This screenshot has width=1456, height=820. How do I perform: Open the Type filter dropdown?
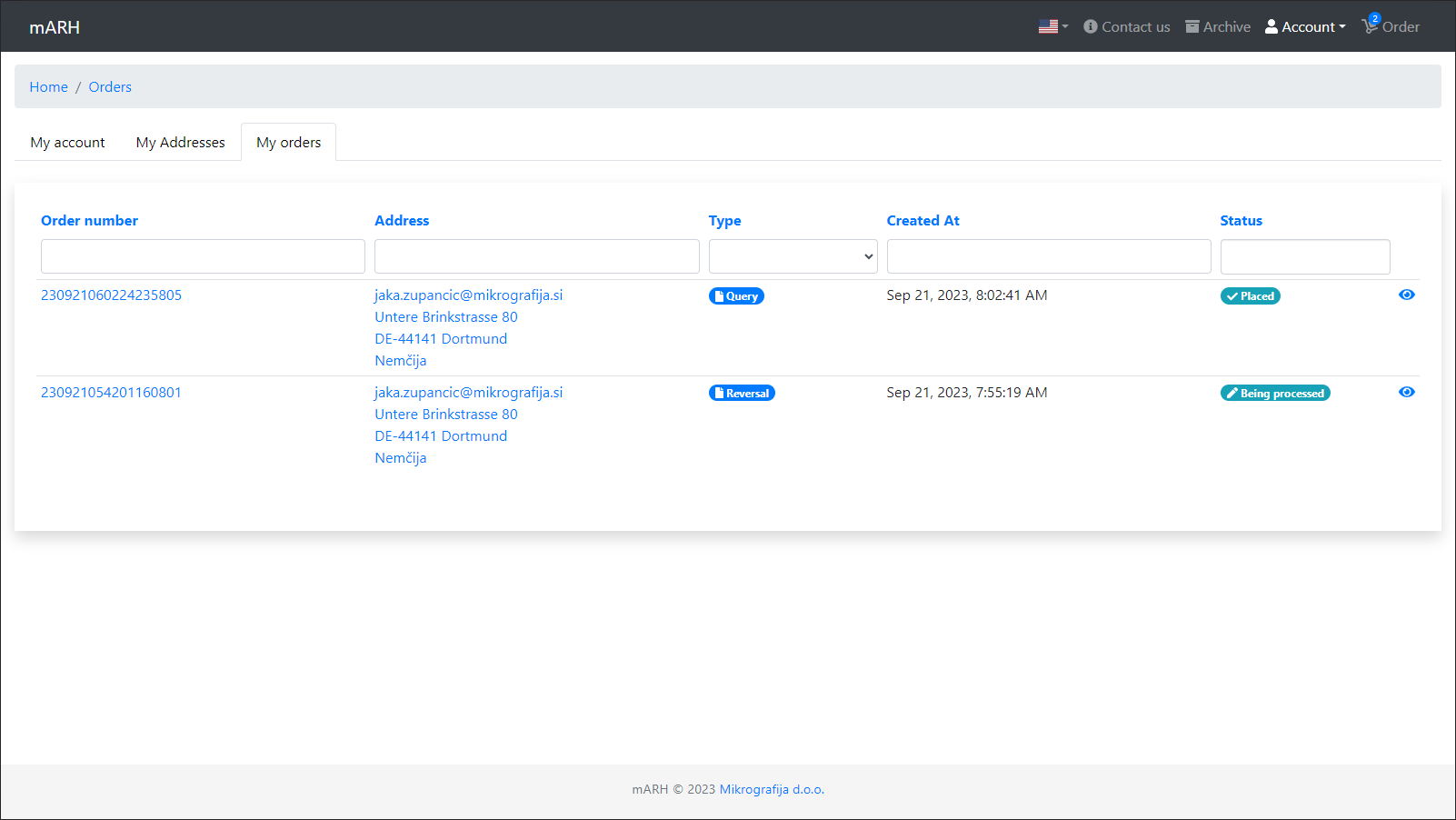click(x=793, y=256)
